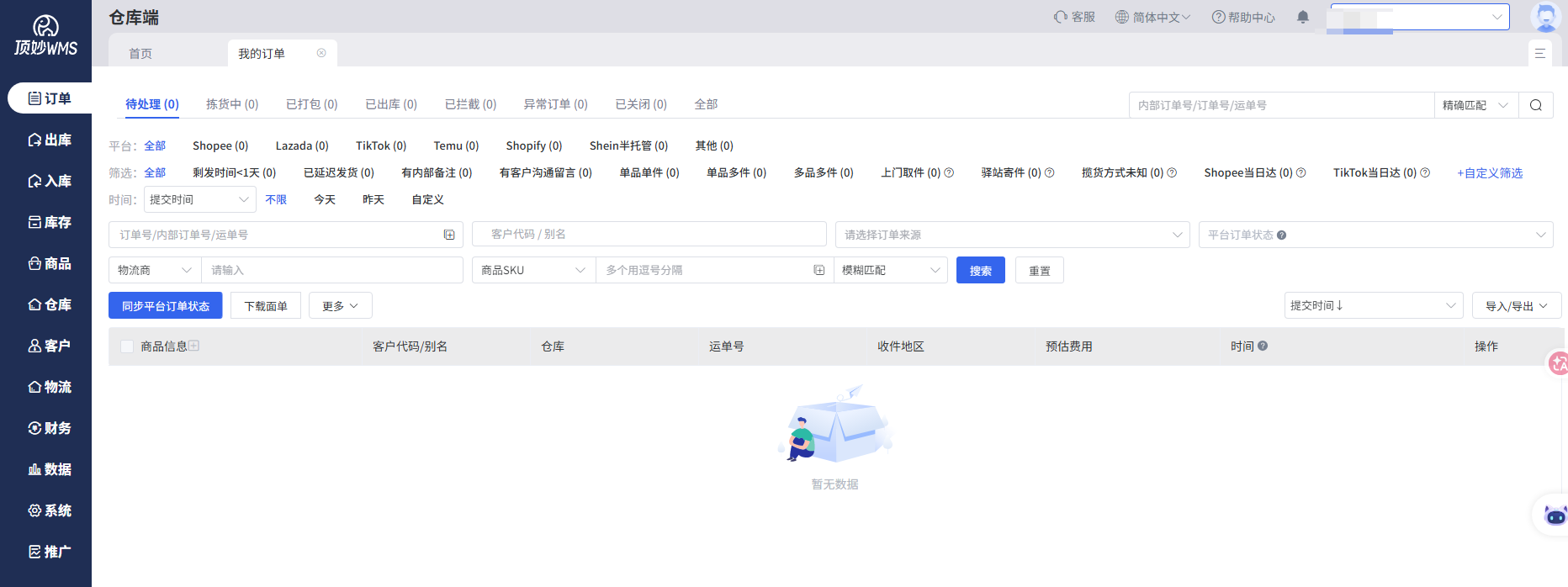Select 昨天 time range

click(373, 199)
